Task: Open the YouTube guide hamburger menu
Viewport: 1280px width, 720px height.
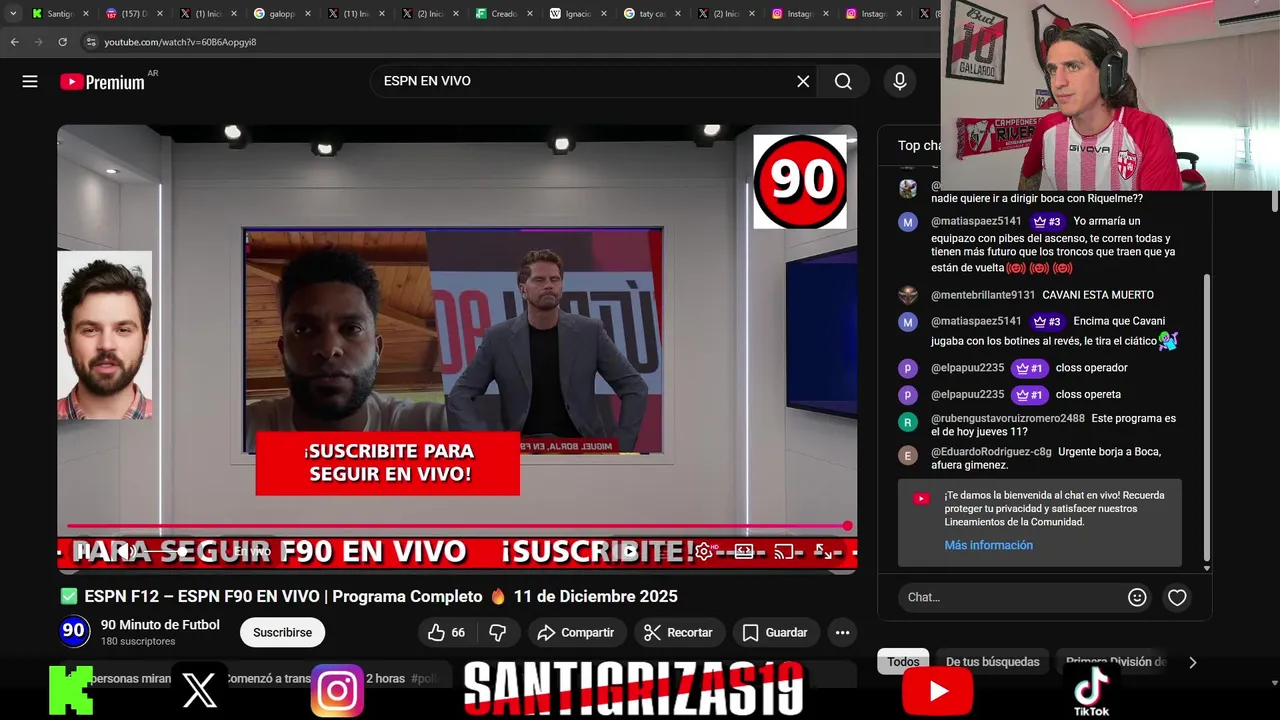Action: tap(30, 82)
